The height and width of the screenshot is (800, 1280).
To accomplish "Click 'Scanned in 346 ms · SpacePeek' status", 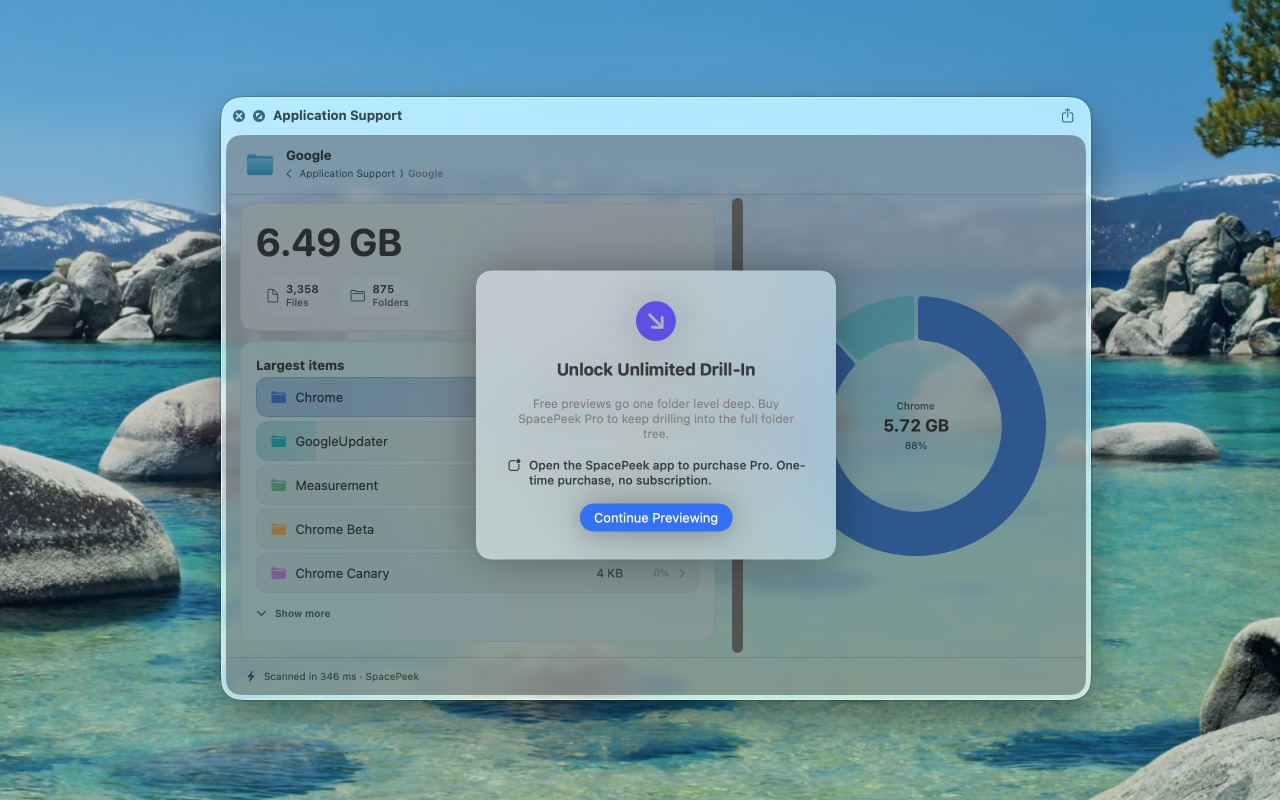I will pyautogui.click(x=341, y=676).
